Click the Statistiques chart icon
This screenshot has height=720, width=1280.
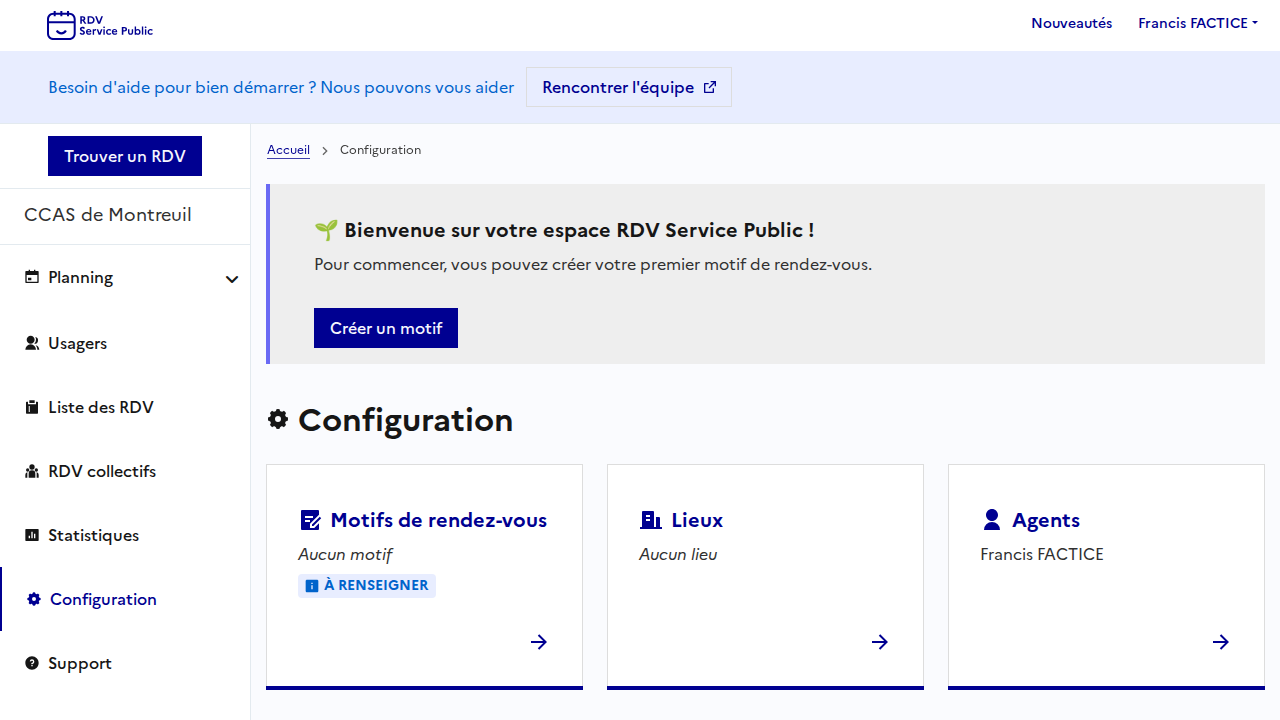[x=32, y=536]
